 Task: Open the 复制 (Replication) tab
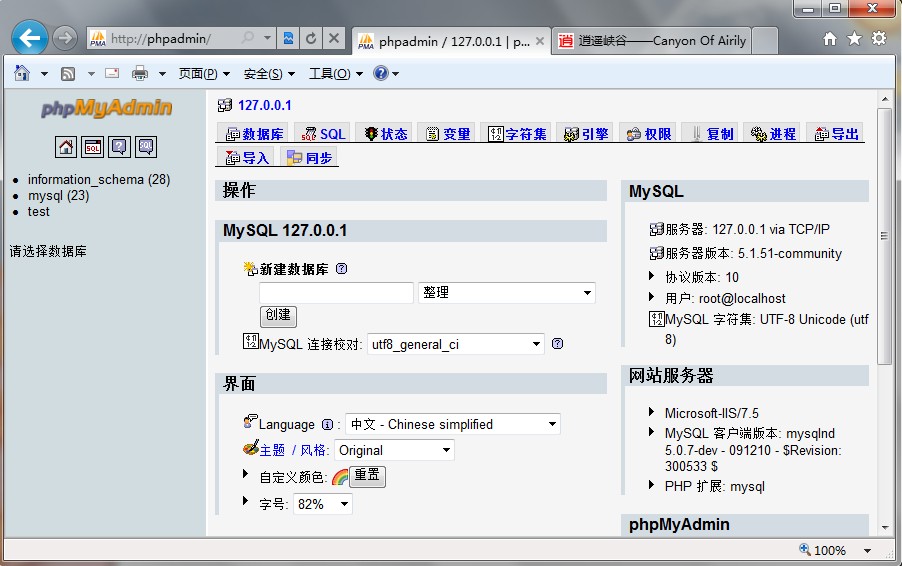[x=711, y=133]
